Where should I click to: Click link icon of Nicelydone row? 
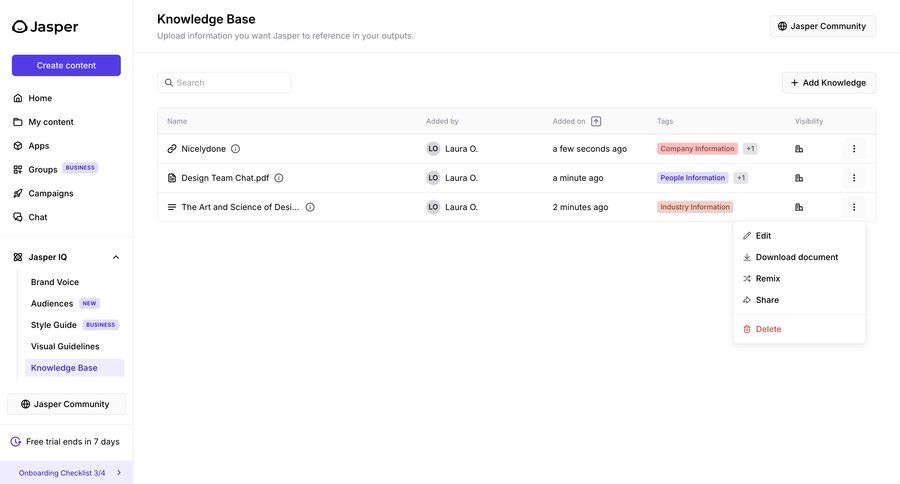pos(172,149)
